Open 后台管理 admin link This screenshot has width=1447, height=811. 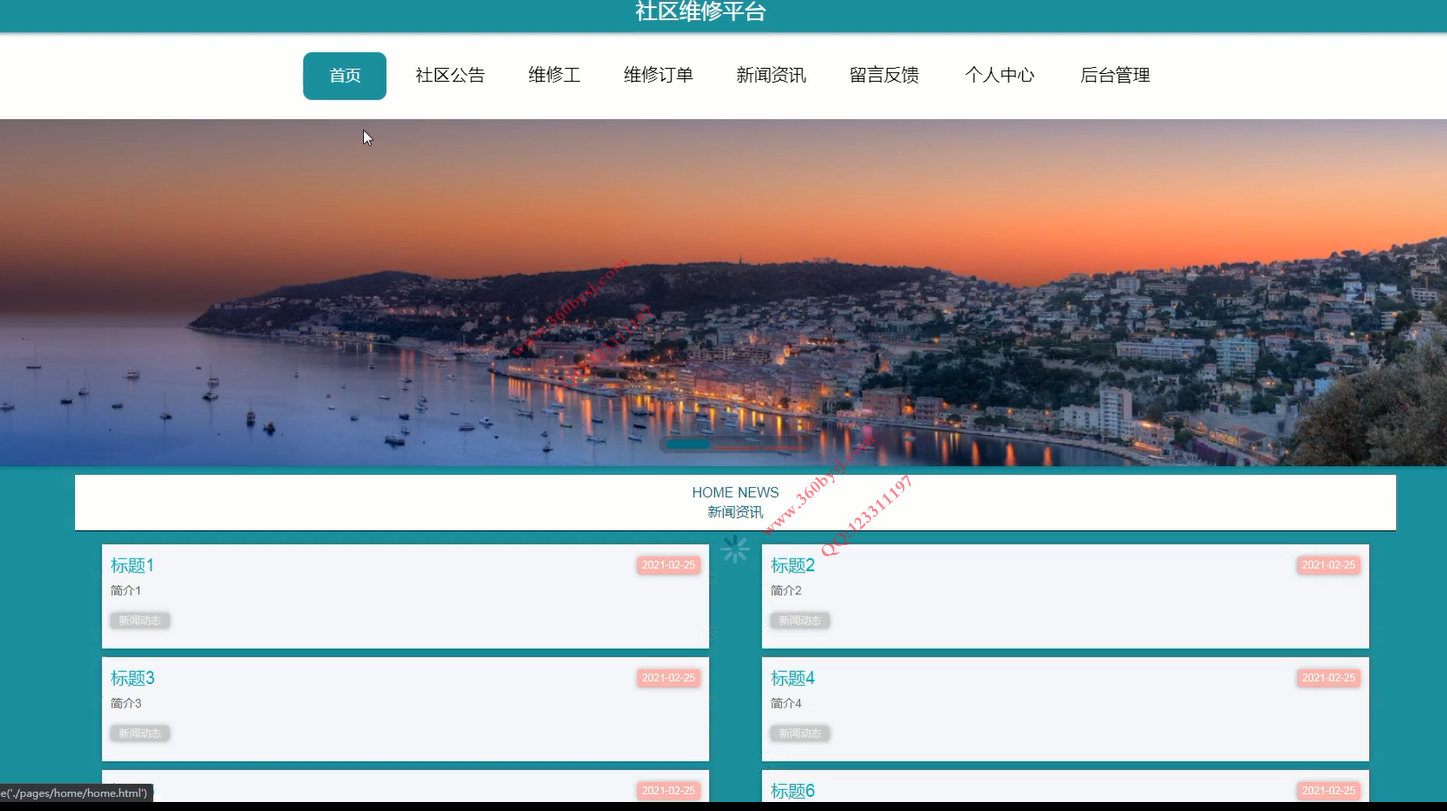click(x=1115, y=76)
